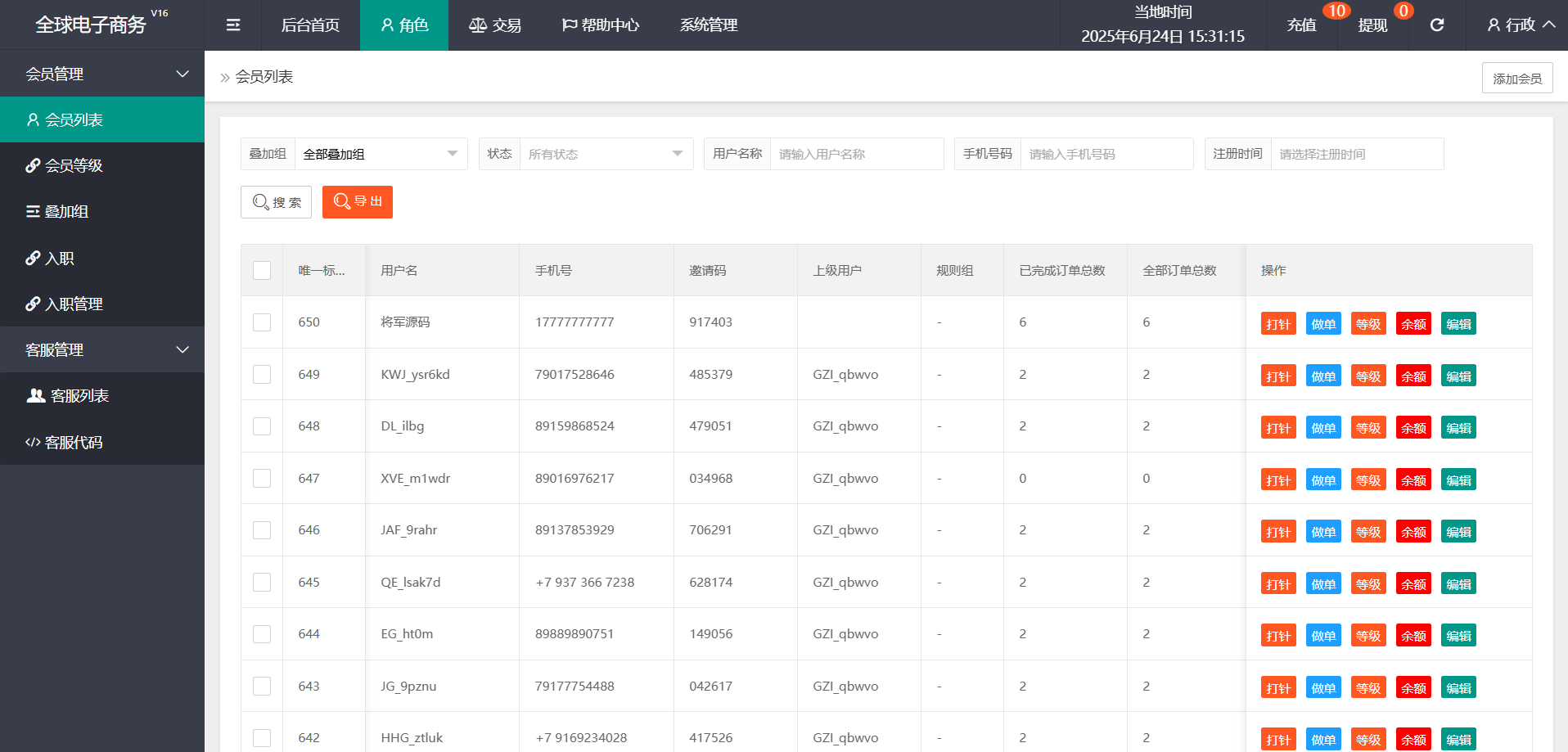The width and height of the screenshot is (1568, 752).
Task: Click 等级 for user HHG_ztluk
Action: coord(1368,740)
